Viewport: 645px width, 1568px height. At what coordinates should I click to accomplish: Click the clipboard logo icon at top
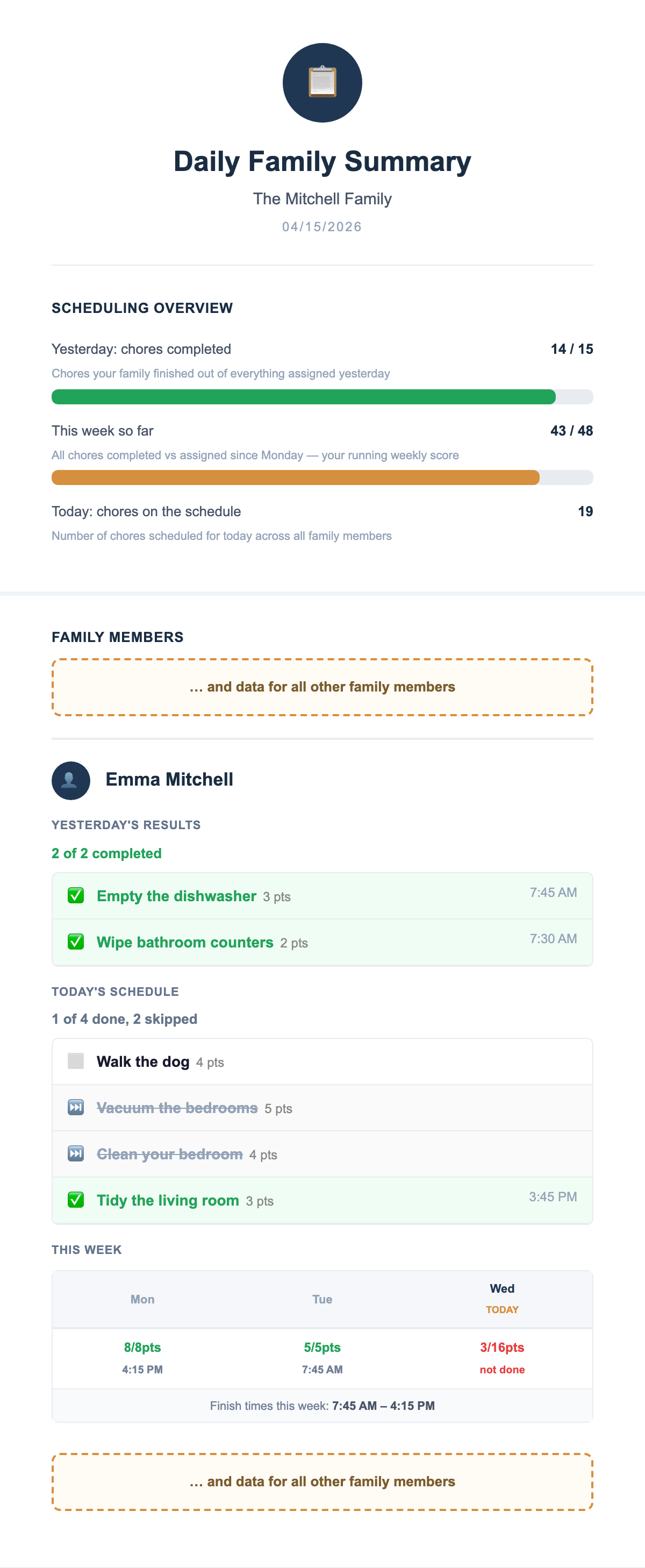(x=322, y=82)
